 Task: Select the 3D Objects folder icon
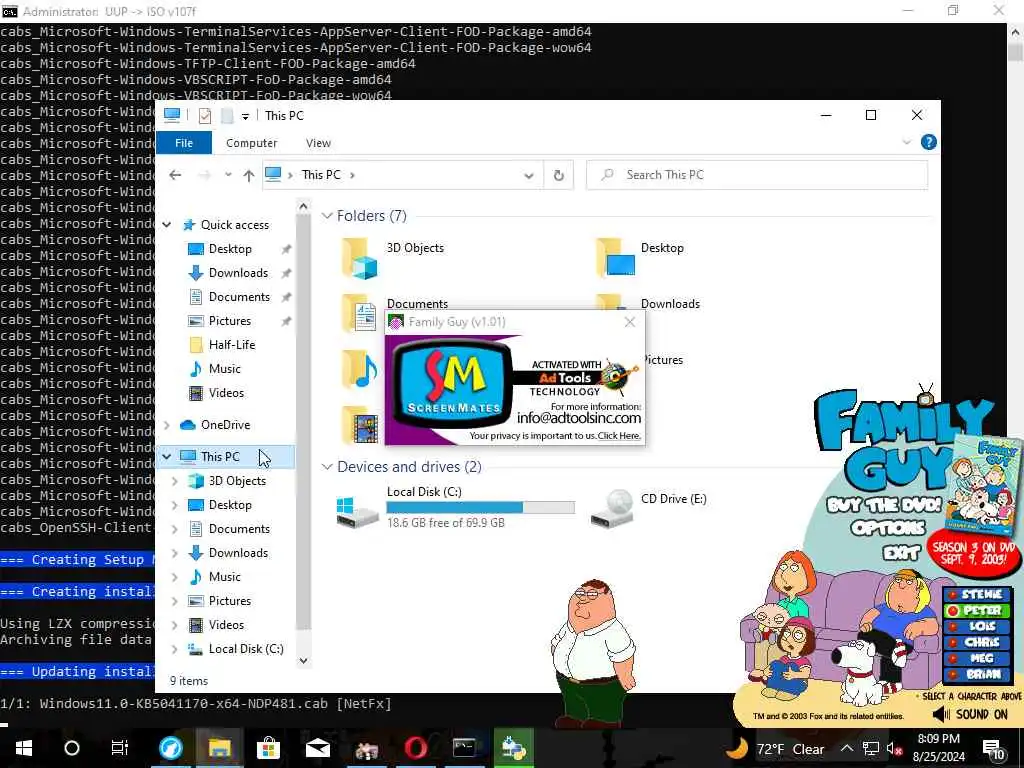359,259
